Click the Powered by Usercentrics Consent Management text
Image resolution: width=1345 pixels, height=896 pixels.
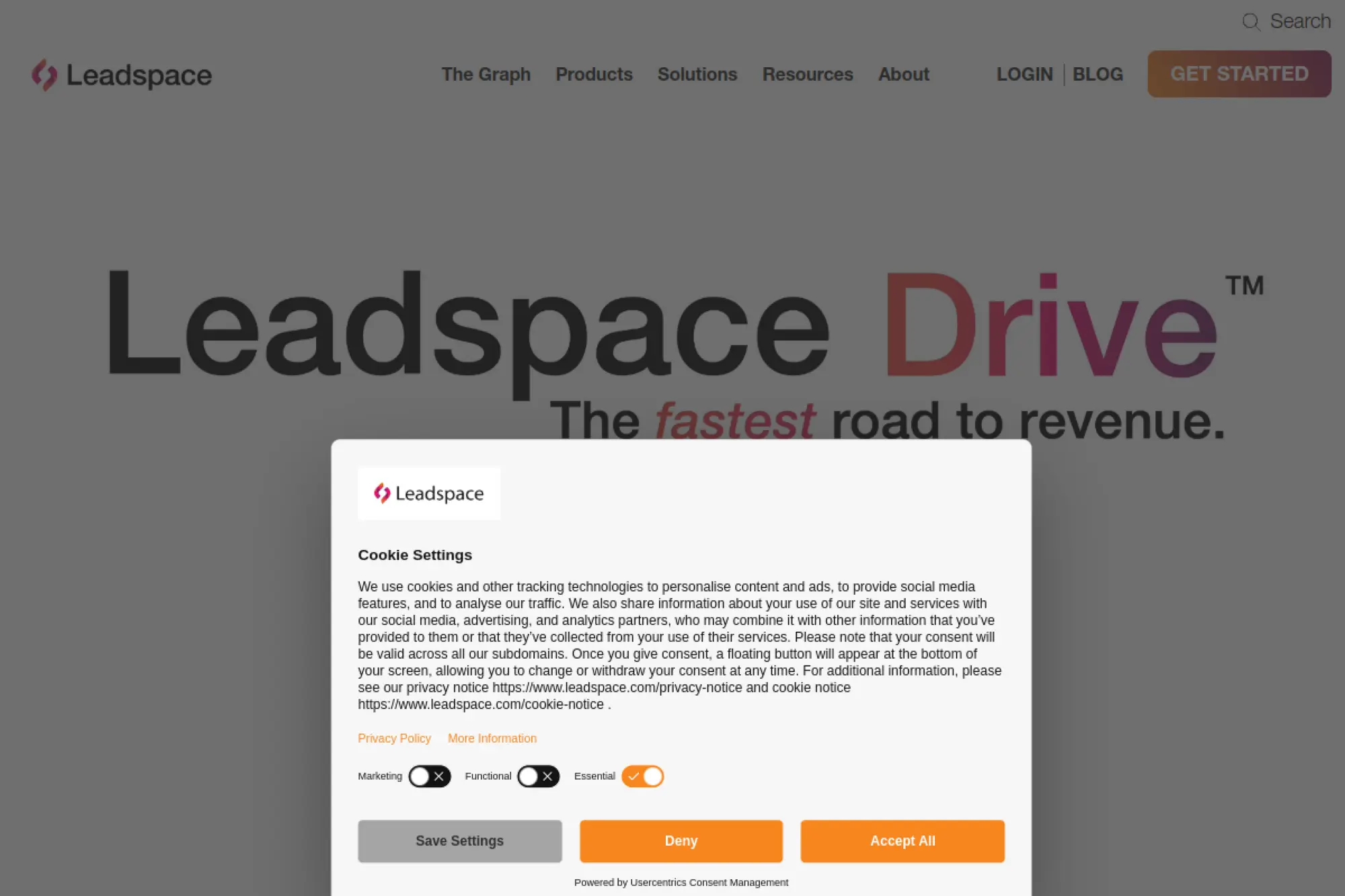[681, 882]
